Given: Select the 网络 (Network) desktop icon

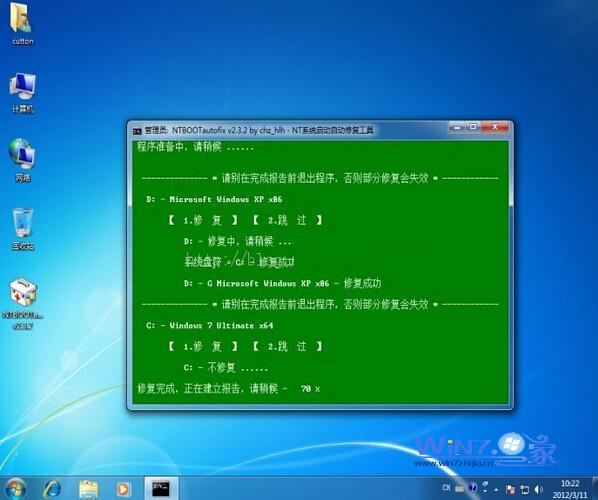Looking at the screenshot, I should point(23,160).
